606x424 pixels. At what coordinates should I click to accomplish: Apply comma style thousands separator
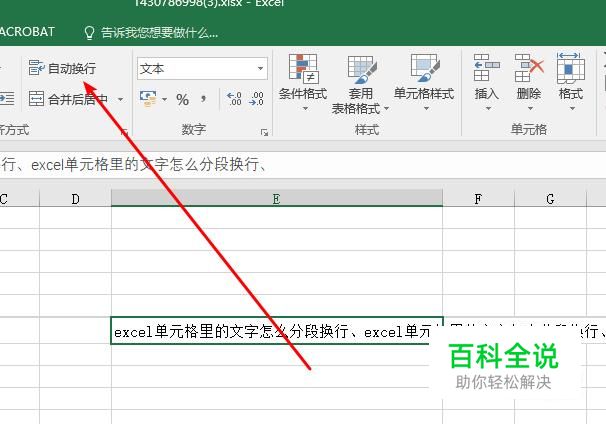click(x=203, y=99)
